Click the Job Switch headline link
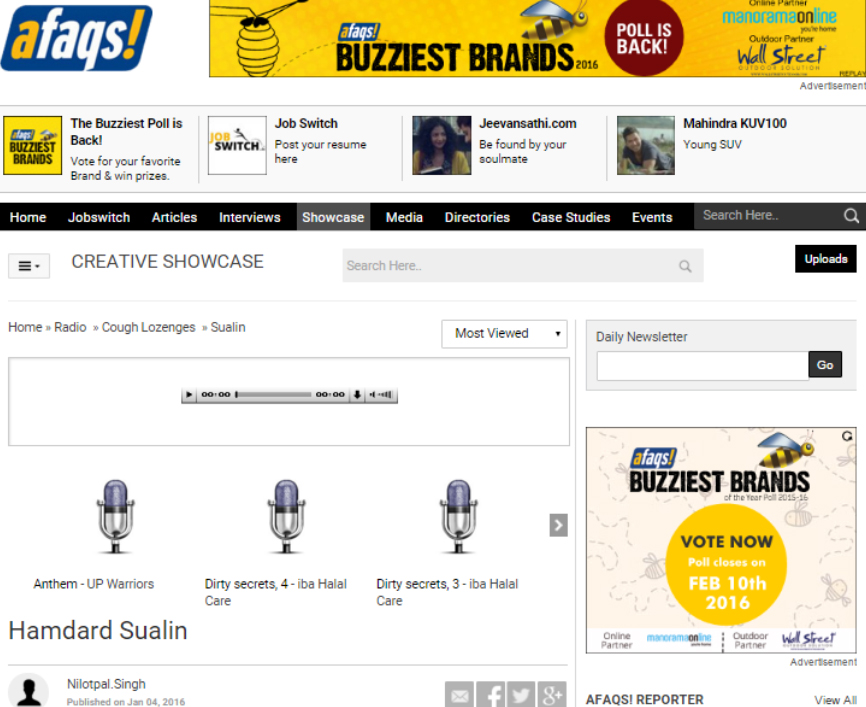The width and height of the screenshot is (866, 707). (x=307, y=123)
